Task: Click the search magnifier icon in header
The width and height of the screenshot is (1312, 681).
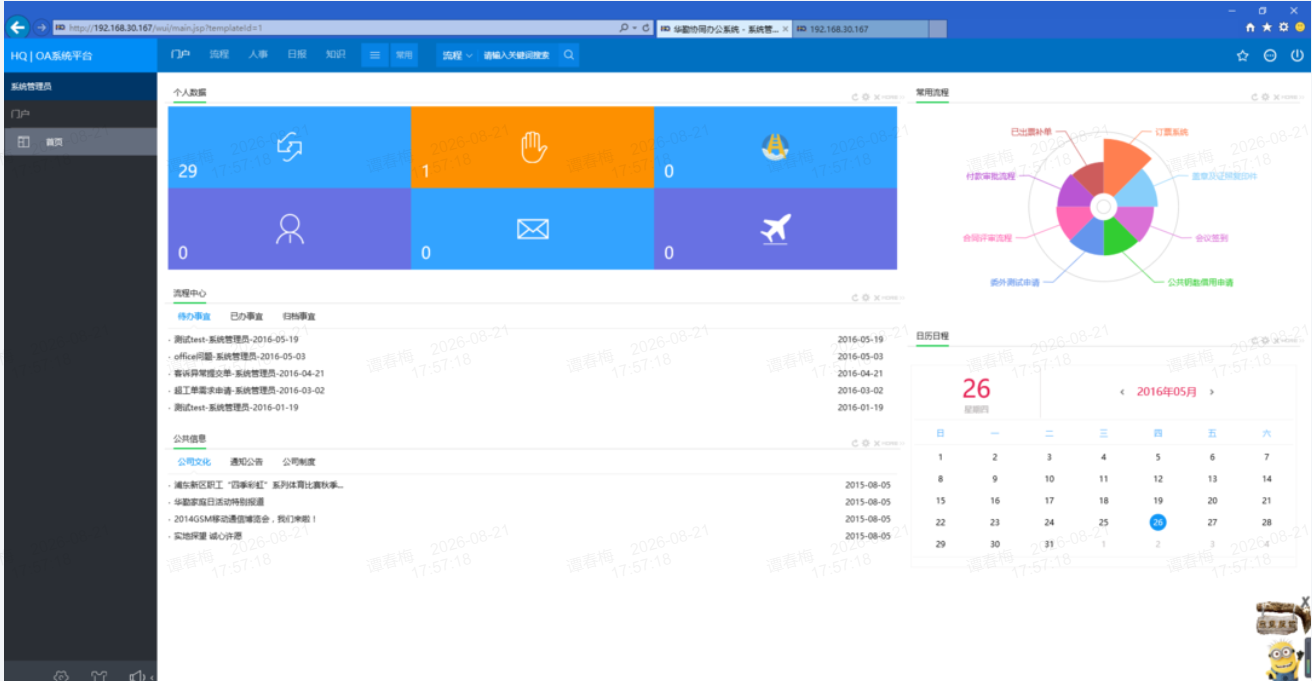Action: (x=569, y=56)
